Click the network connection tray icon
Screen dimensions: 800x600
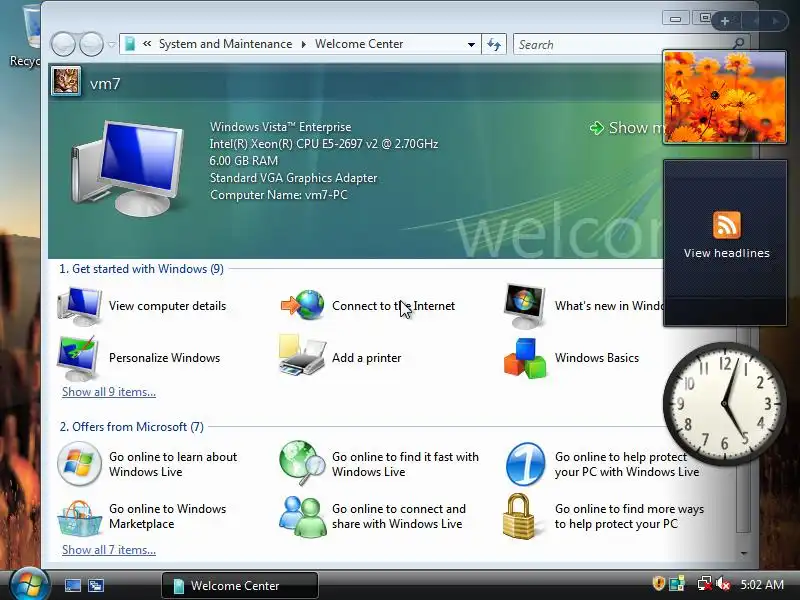coord(705,583)
